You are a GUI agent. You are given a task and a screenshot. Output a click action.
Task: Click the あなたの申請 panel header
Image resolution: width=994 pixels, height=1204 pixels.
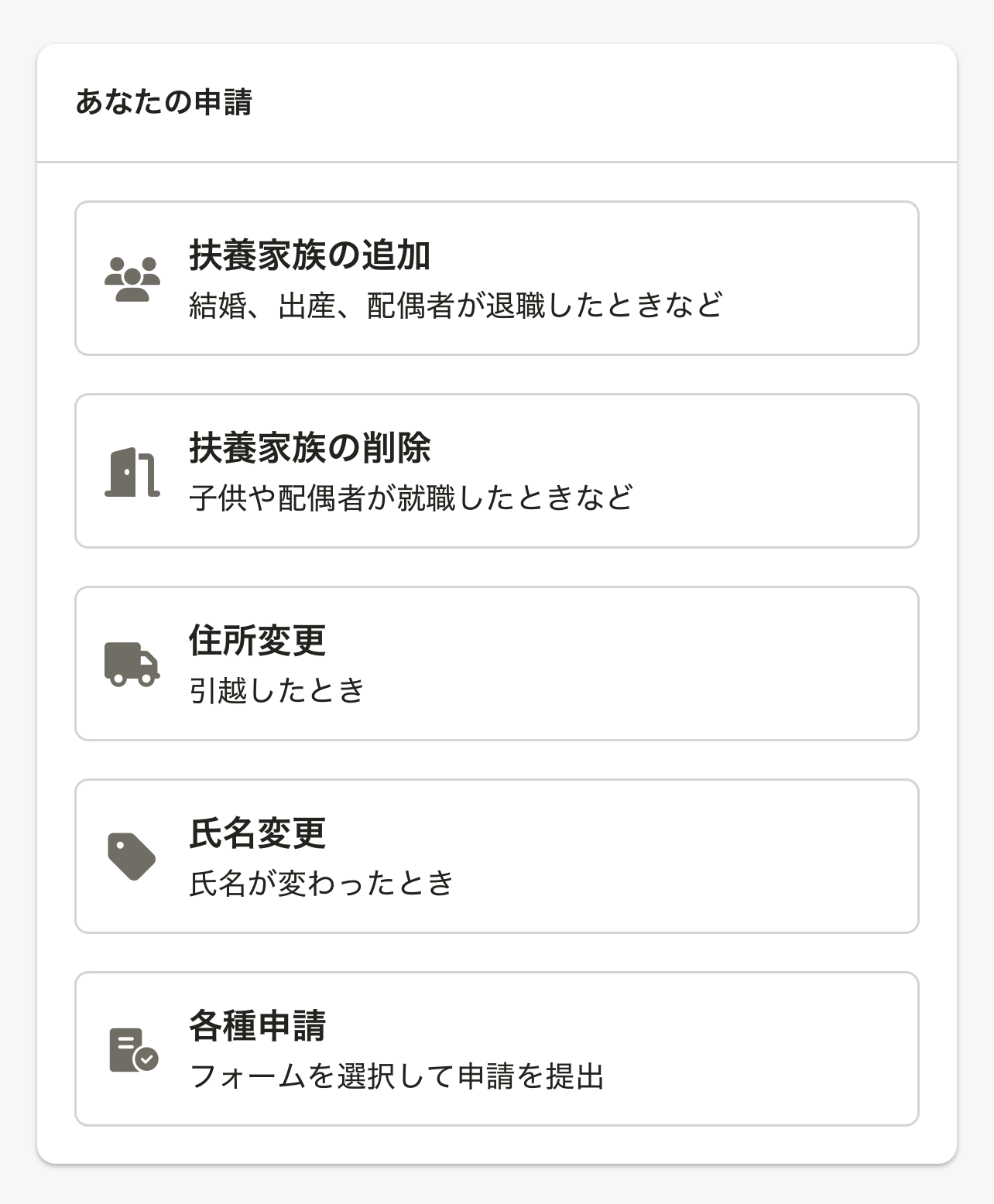point(164,102)
